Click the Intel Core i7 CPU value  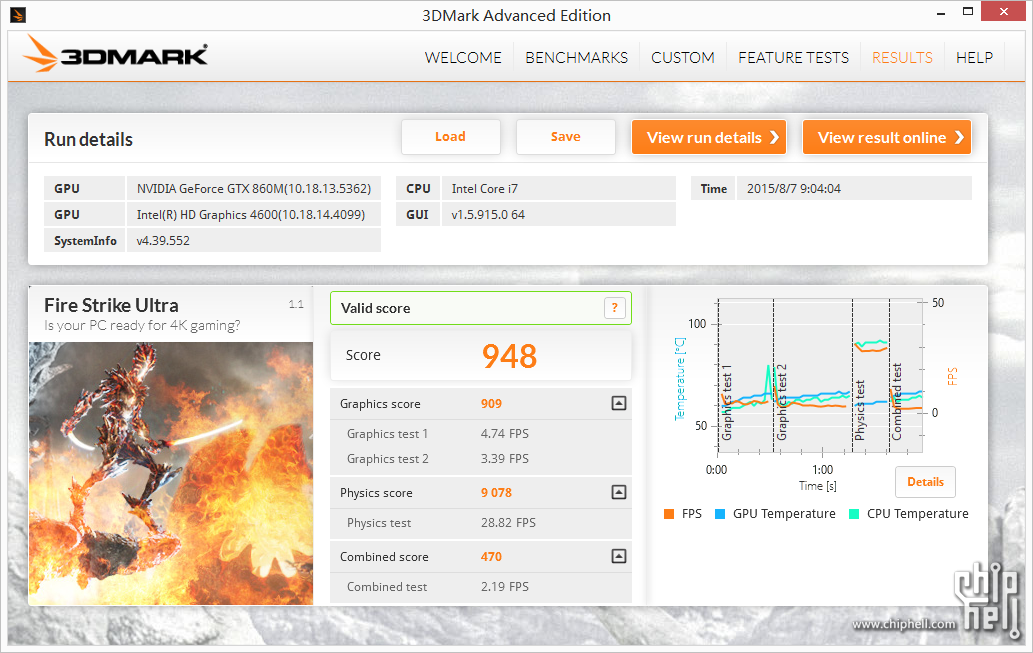pyautogui.click(x=559, y=188)
